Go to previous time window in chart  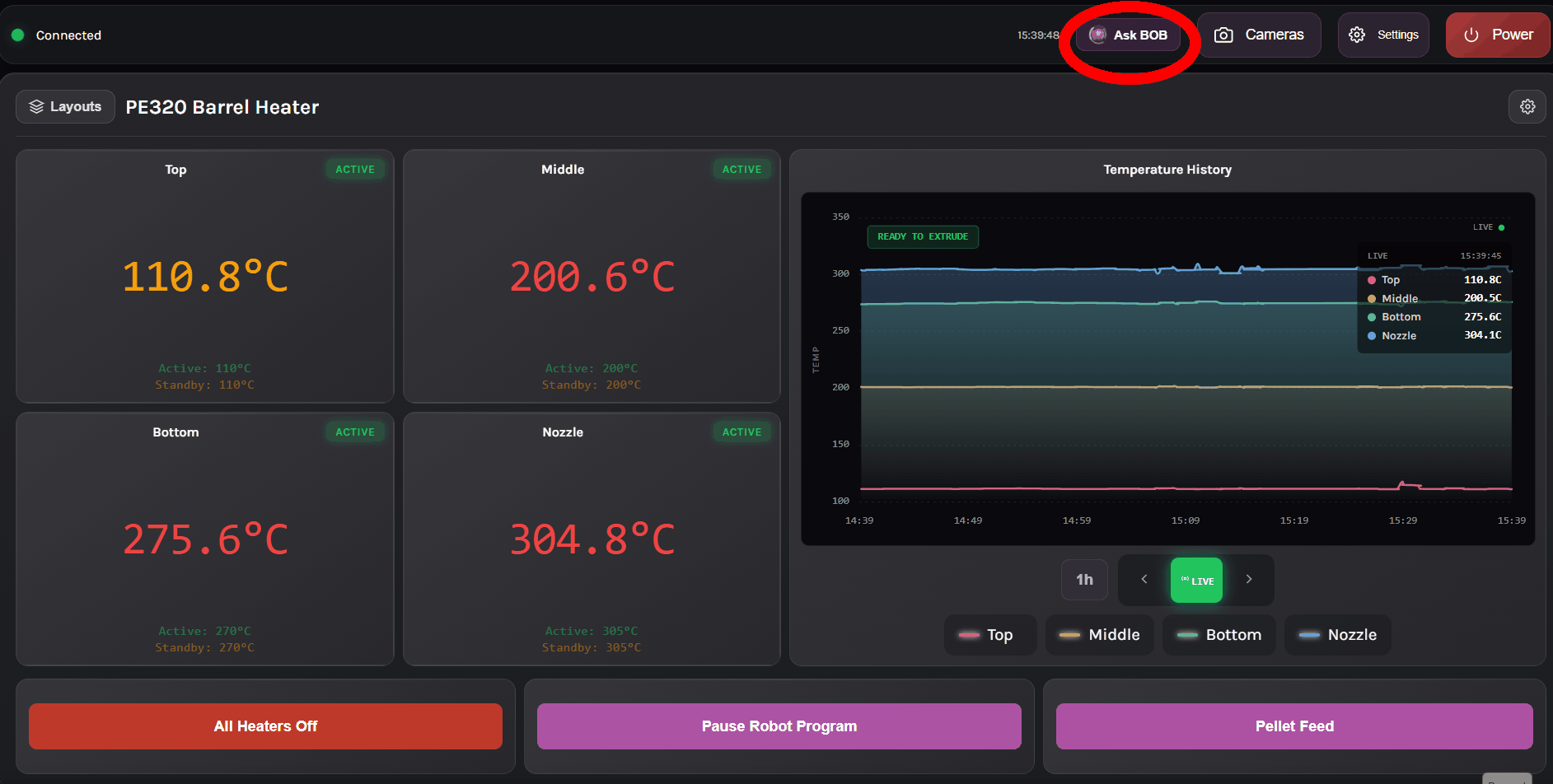point(1144,580)
